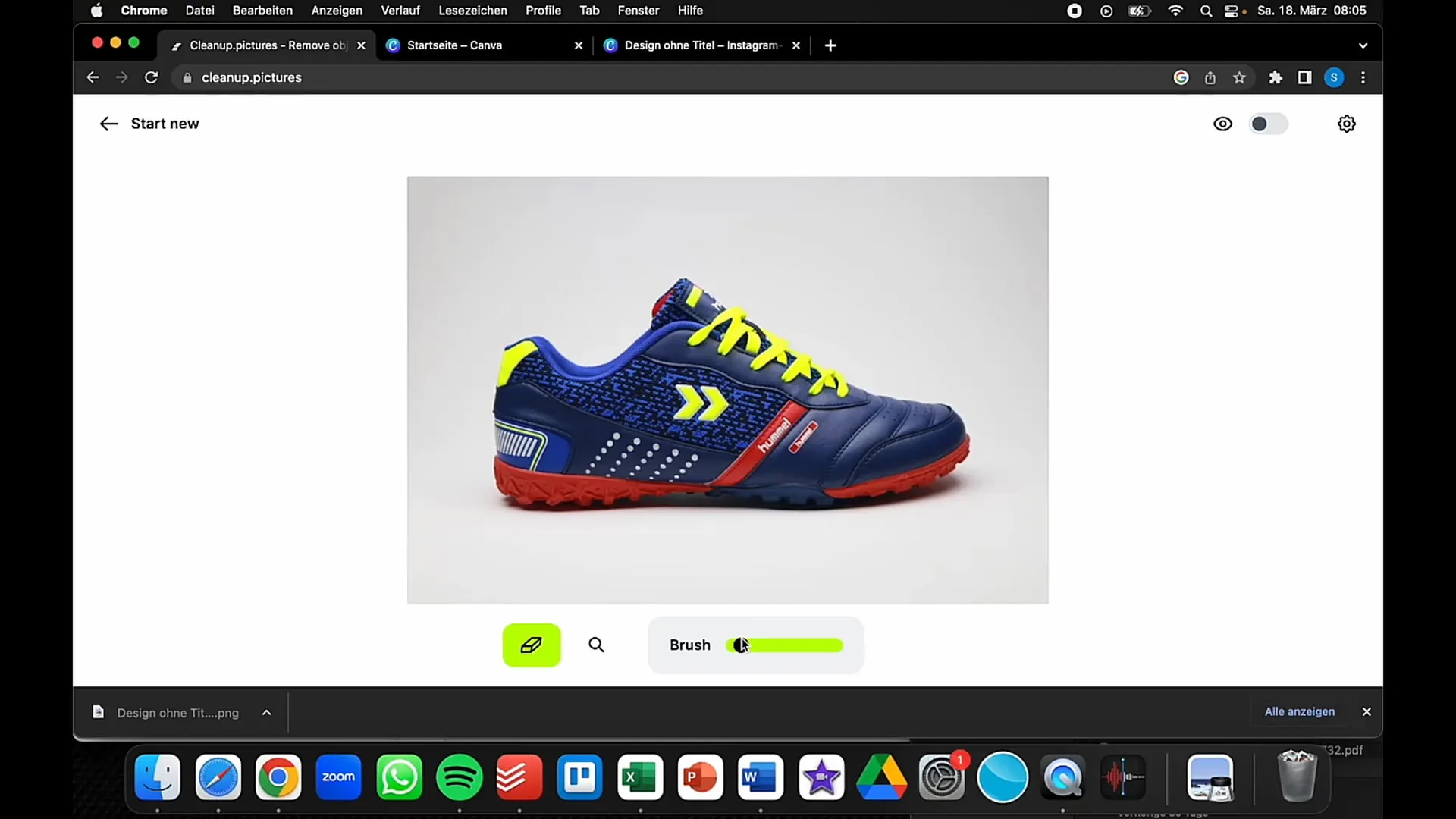Bookmark this page with the star
1456x819 pixels.
[1239, 77]
